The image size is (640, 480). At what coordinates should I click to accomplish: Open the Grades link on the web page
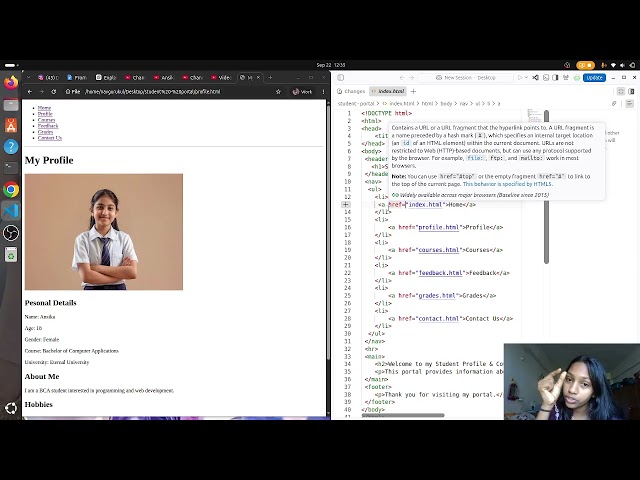coord(45,132)
